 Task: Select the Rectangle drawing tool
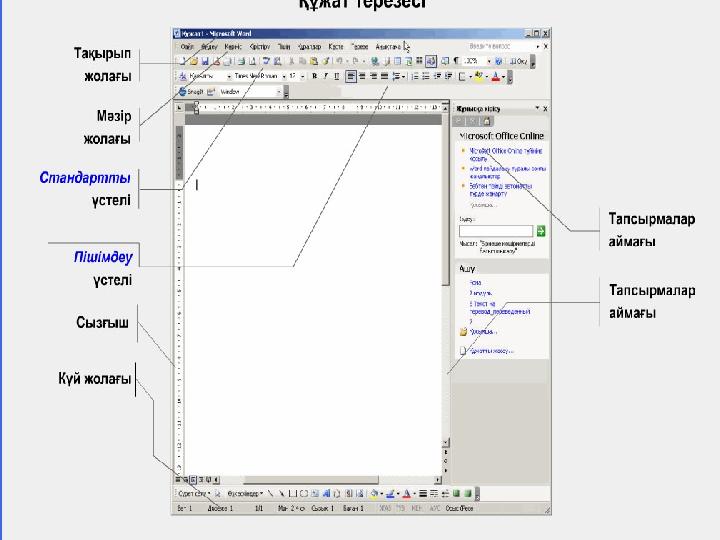[292, 494]
